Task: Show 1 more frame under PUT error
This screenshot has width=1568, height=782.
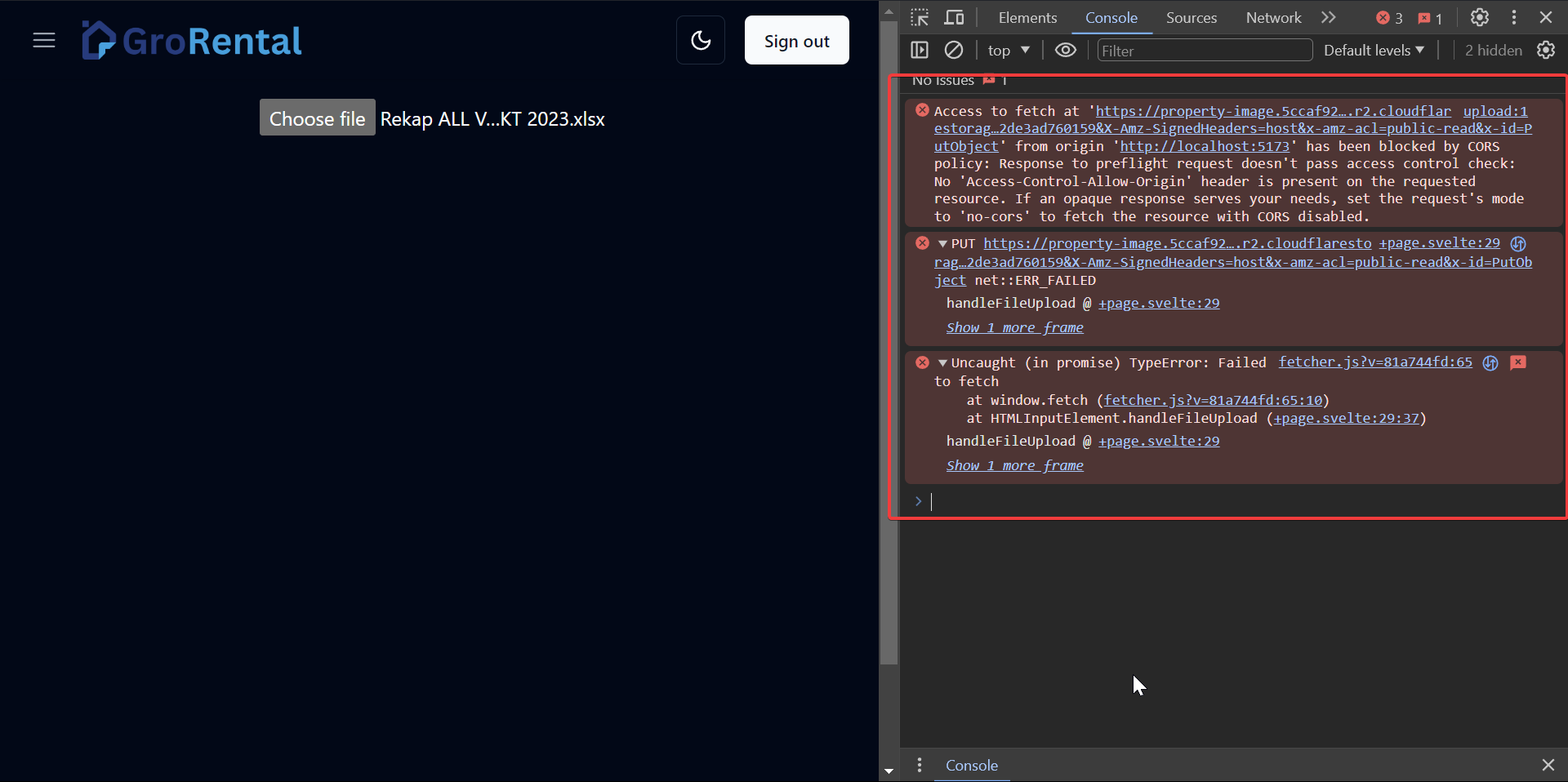Action: (1014, 327)
